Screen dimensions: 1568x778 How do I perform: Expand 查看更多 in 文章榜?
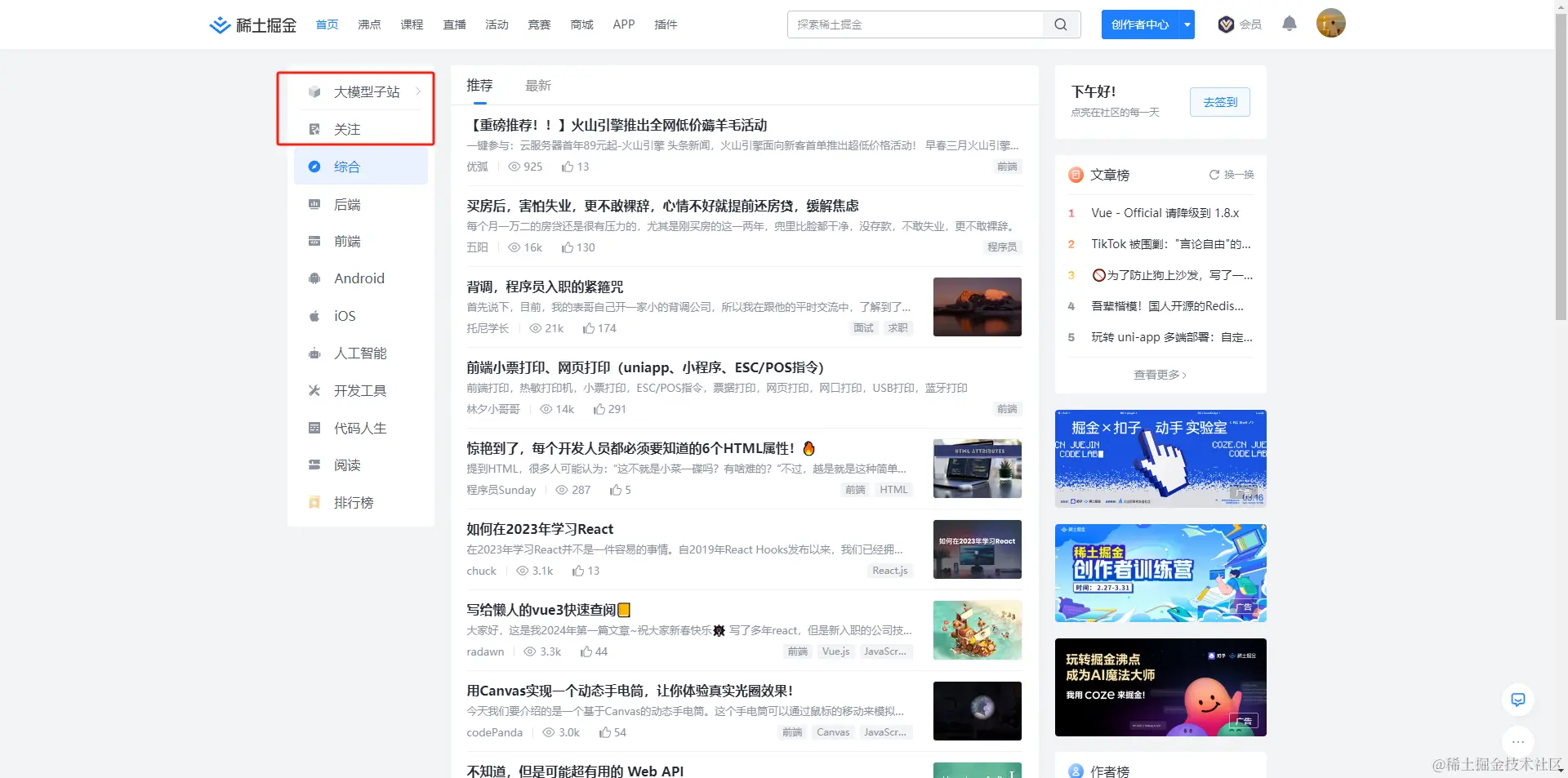(x=1160, y=375)
